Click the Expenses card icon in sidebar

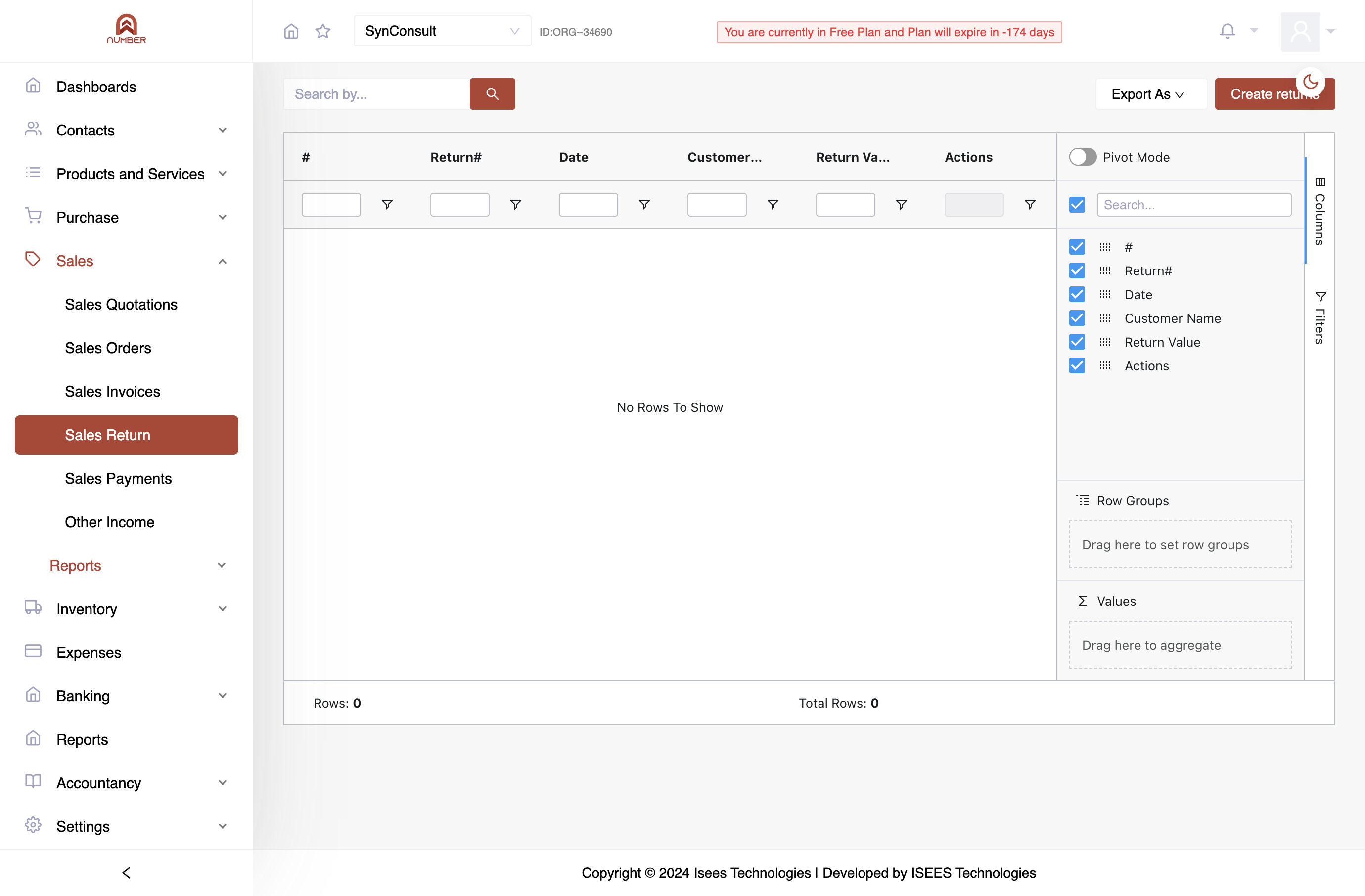coord(33,651)
